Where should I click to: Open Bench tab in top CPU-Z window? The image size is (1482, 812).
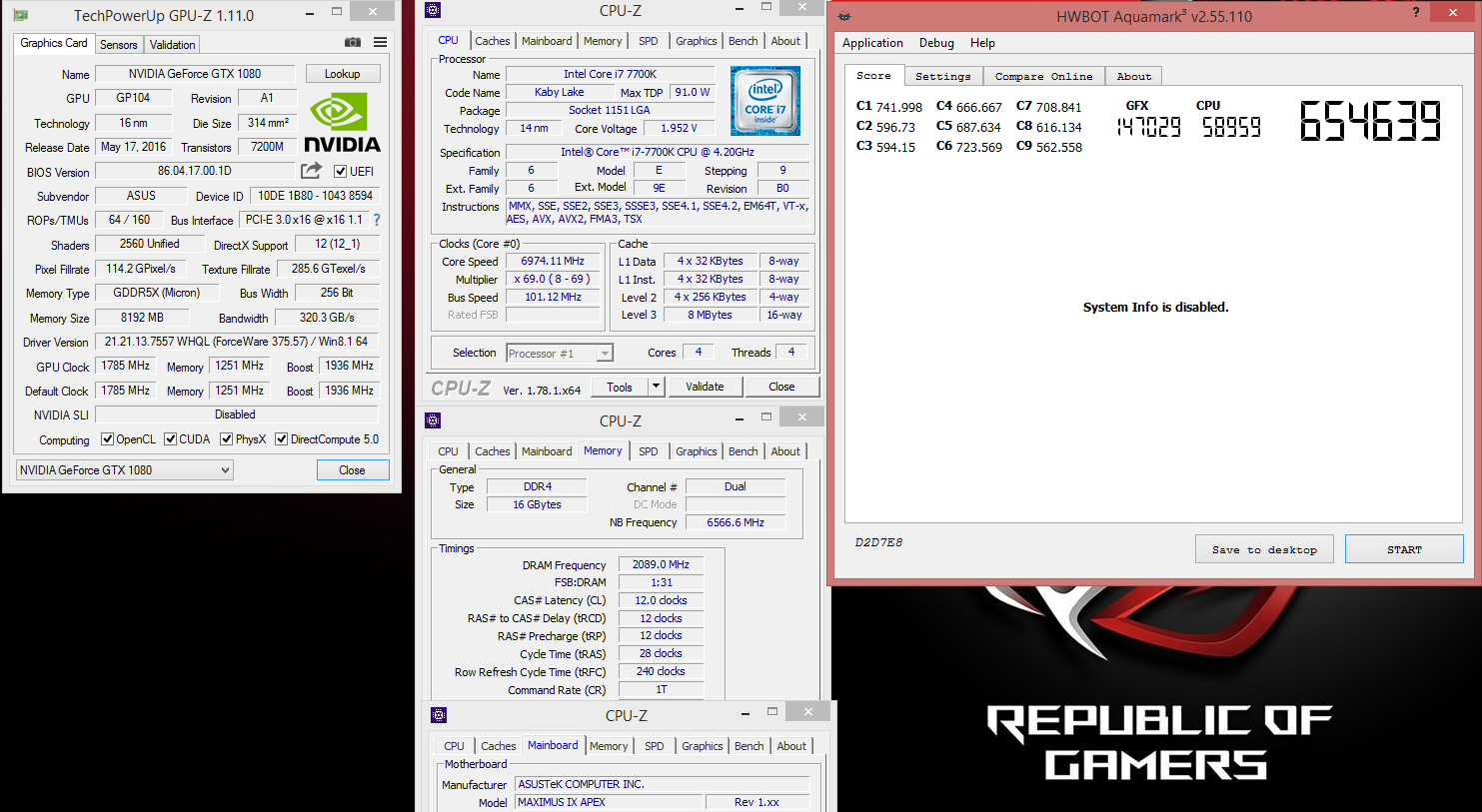click(743, 41)
